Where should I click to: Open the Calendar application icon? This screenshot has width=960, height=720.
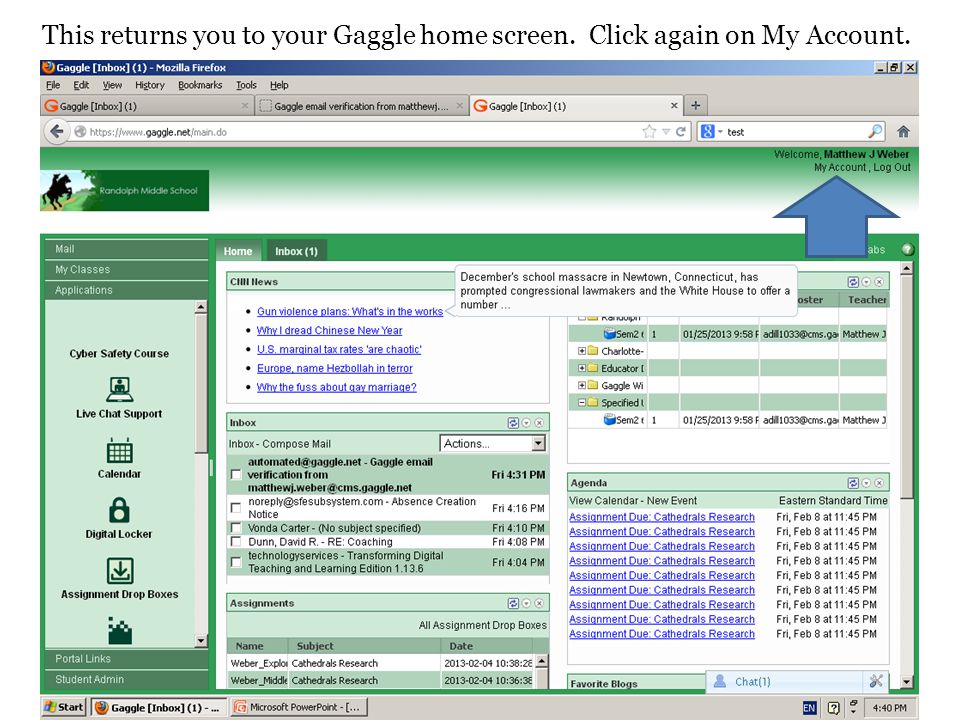(x=119, y=451)
